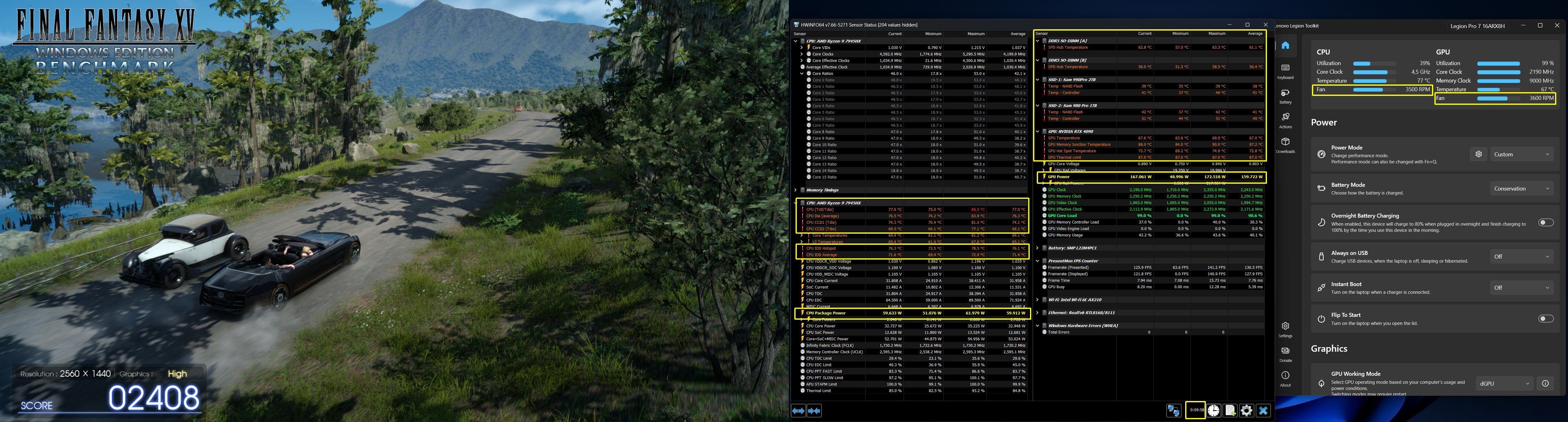Select CPU Package Power row
Screen dimensions: 1568x422
point(912,313)
